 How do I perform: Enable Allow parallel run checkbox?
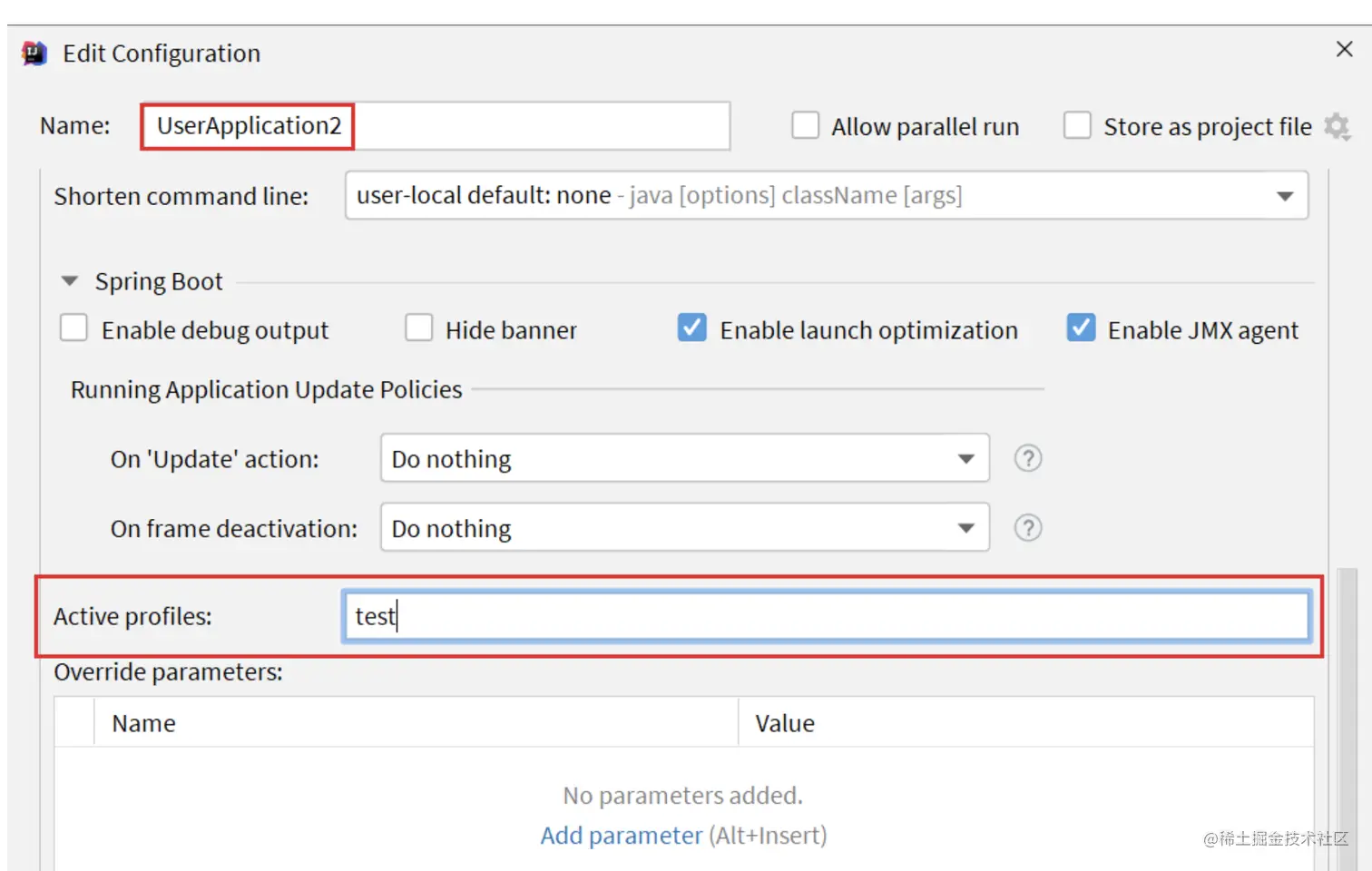(805, 126)
